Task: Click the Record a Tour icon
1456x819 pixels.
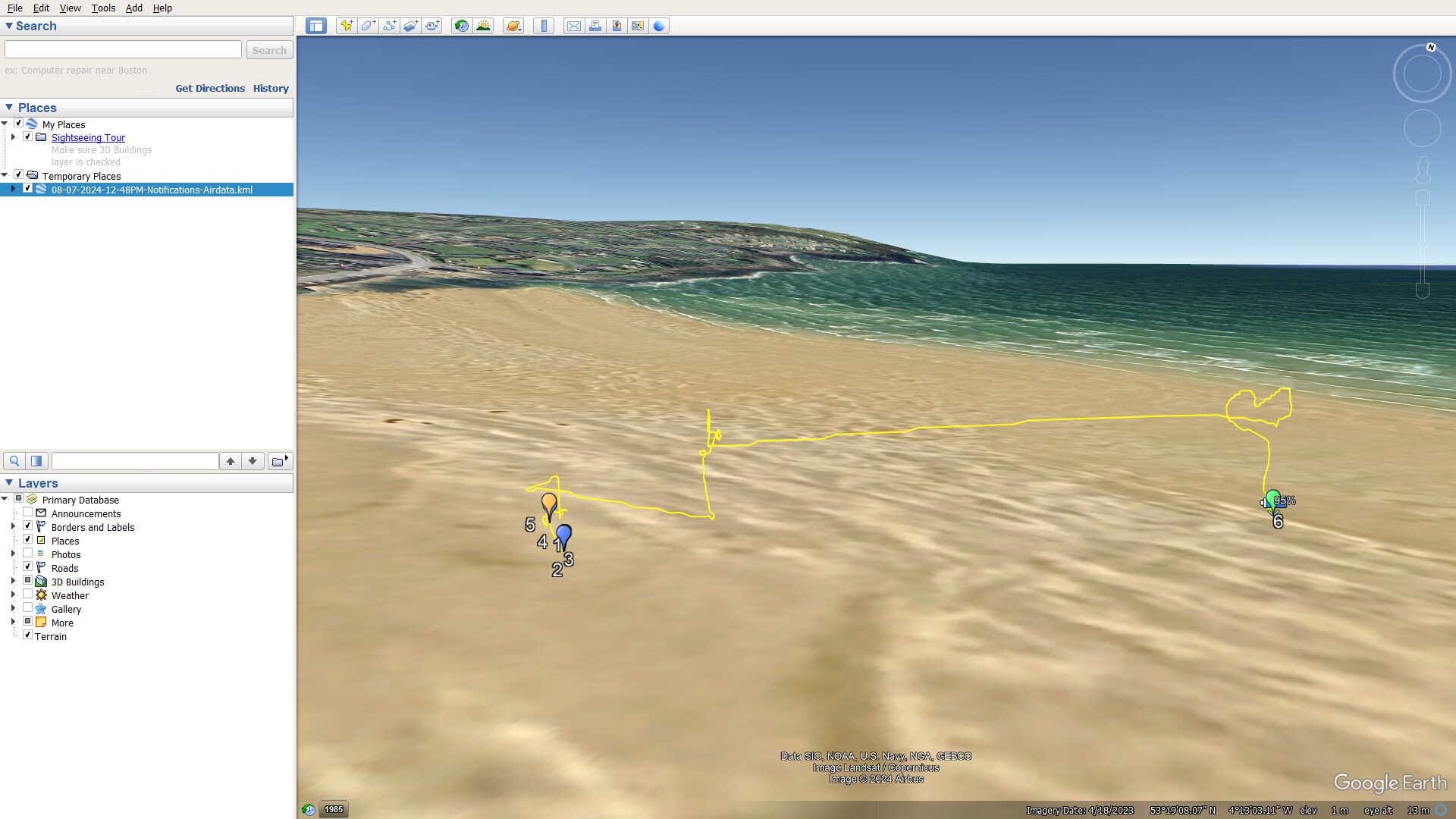Action: tap(432, 26)
